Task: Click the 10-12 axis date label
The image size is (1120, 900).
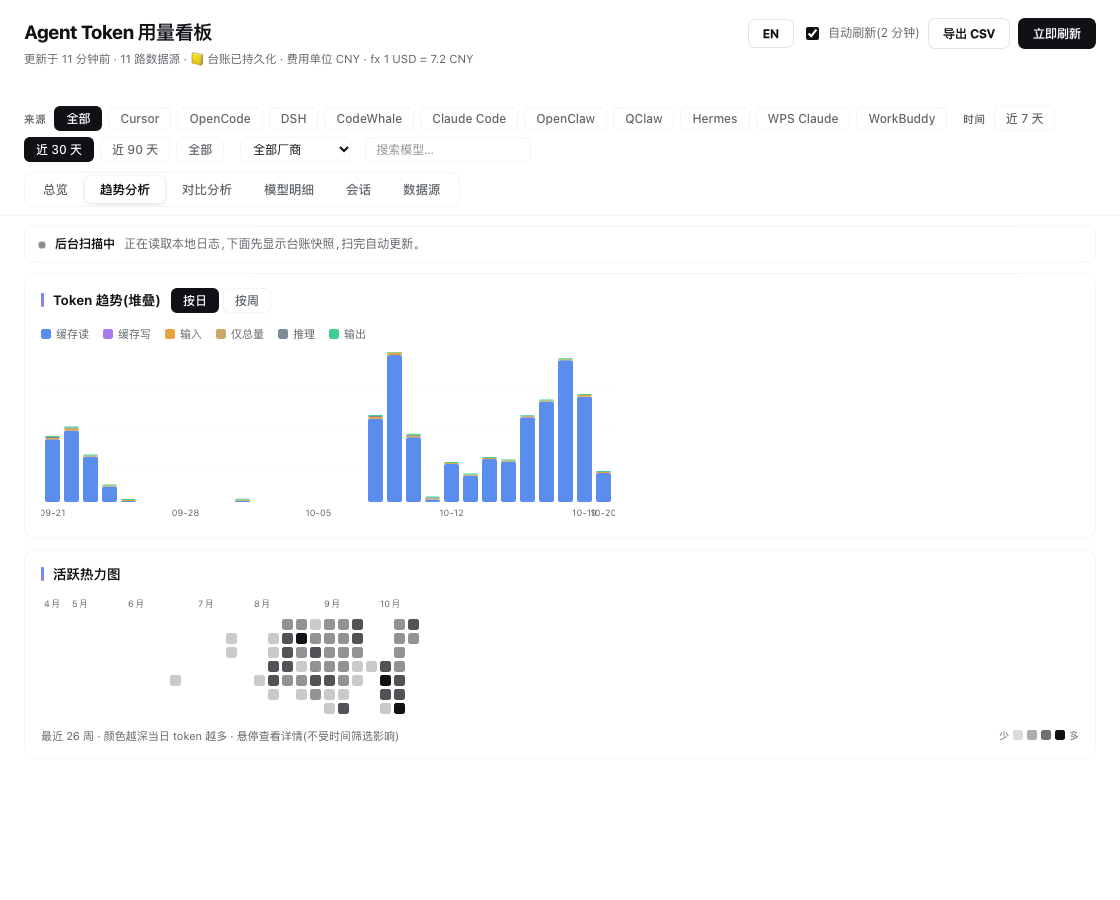Action: [x=451, y=513]
